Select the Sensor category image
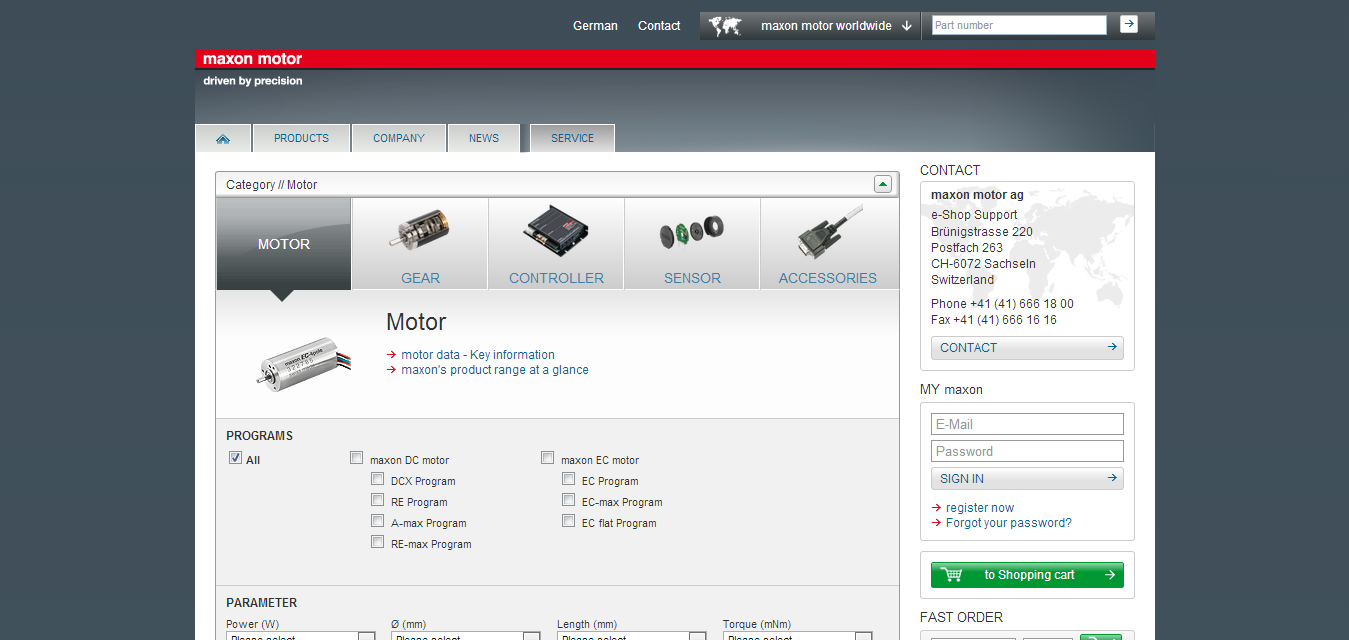 (691, 234)
